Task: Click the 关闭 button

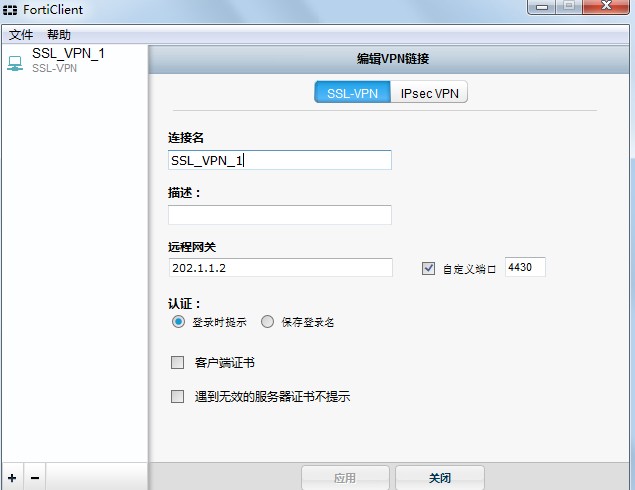Action: click(440, 478)
